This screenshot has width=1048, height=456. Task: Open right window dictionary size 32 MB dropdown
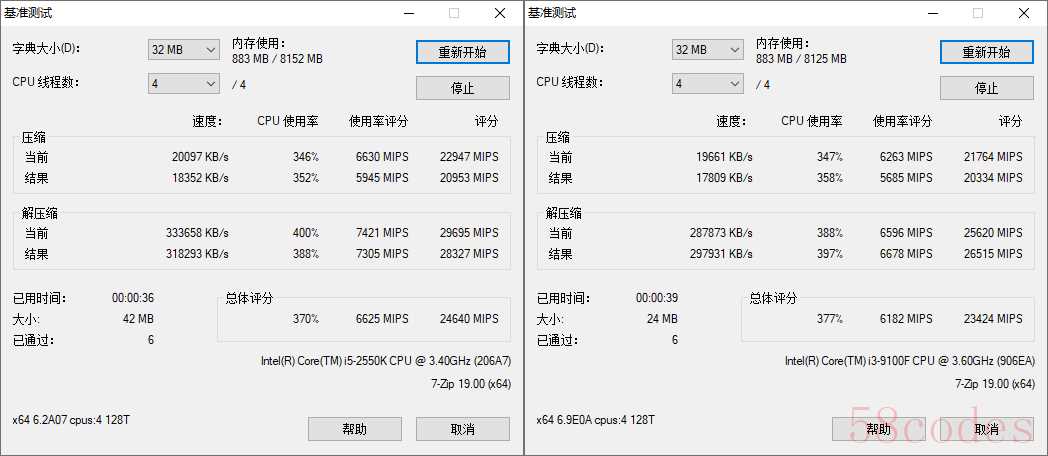(708, 49)
